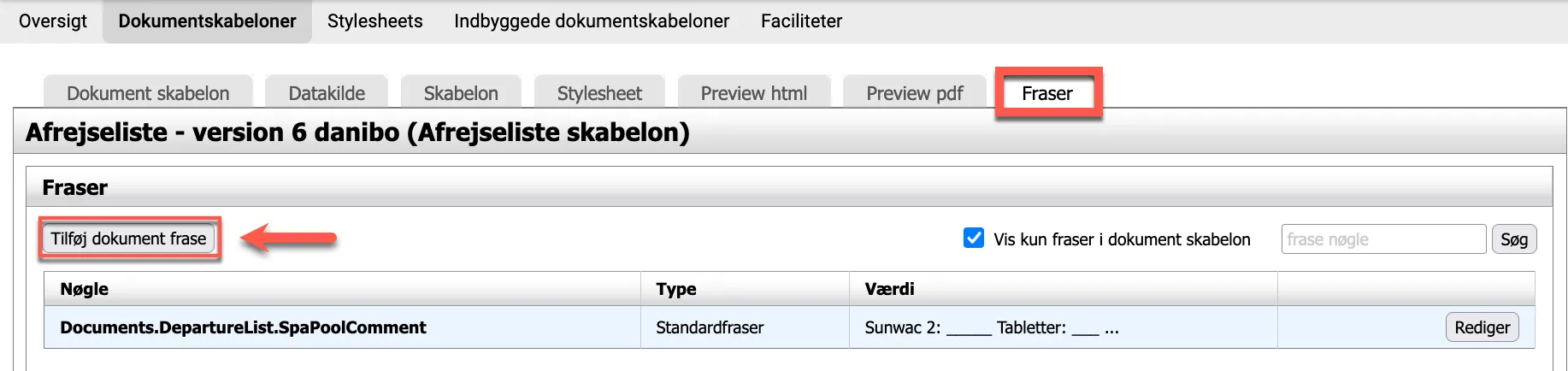Open the Stylesheet tab

click(x=599, y=93)
